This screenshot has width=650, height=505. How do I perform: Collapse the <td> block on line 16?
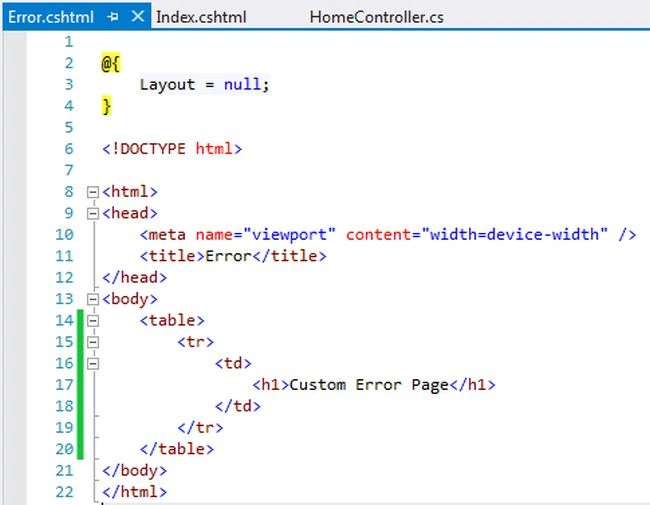(92, 364)
